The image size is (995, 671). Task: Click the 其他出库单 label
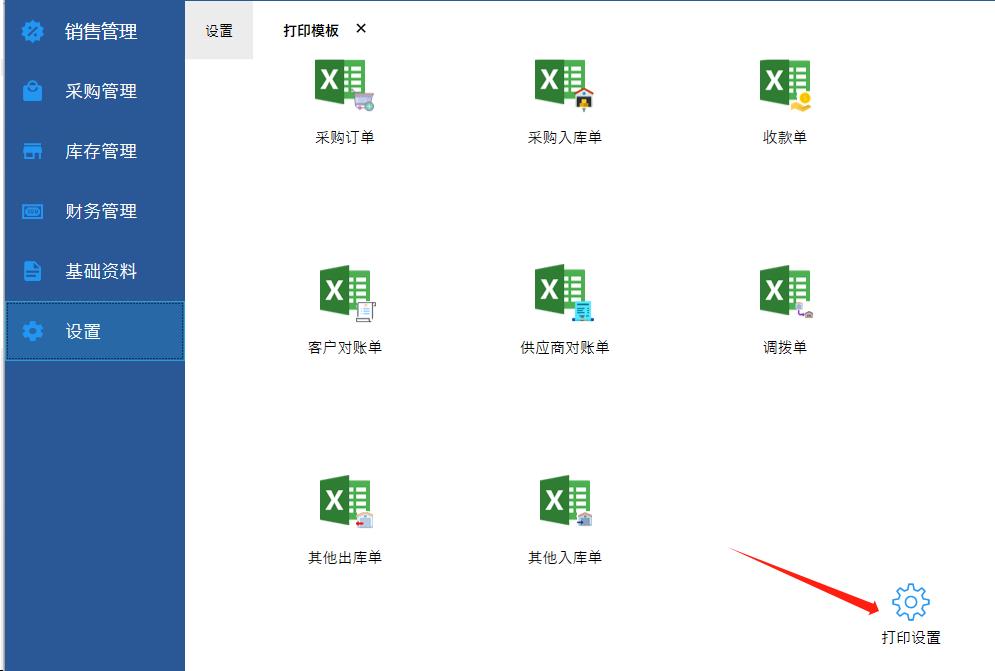(345, 557)
